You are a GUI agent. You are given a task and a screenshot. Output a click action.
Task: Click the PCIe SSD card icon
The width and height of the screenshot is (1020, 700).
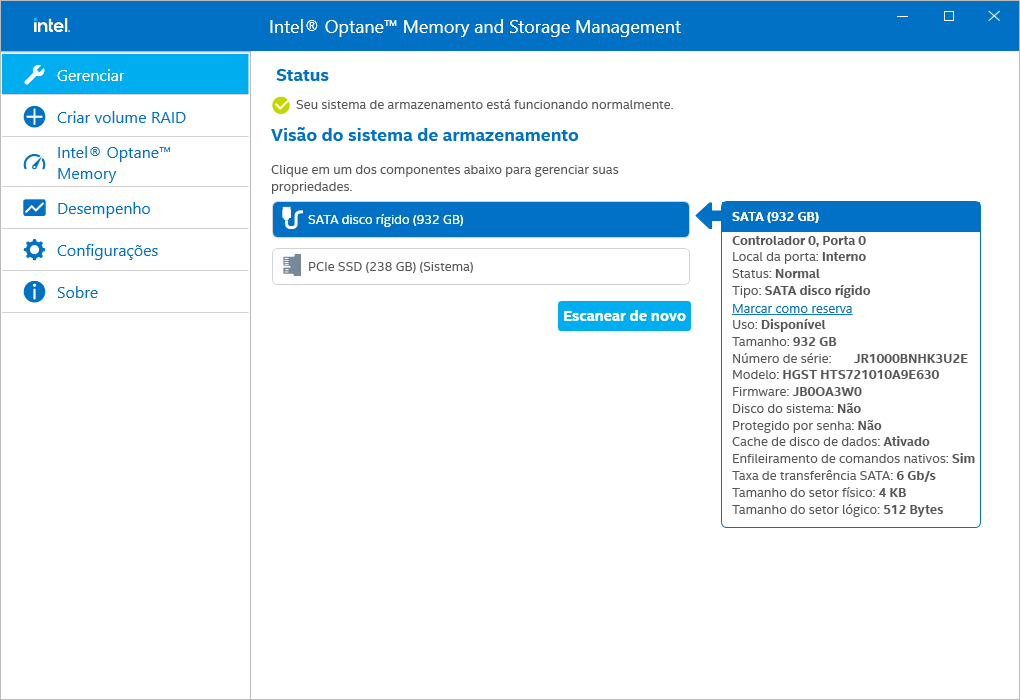point(292,265)
